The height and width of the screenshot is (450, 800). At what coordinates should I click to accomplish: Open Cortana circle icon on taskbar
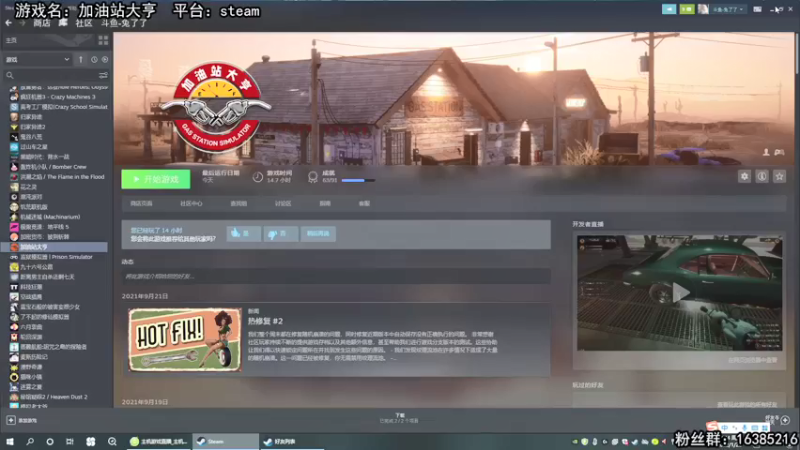tap(49, 441)
